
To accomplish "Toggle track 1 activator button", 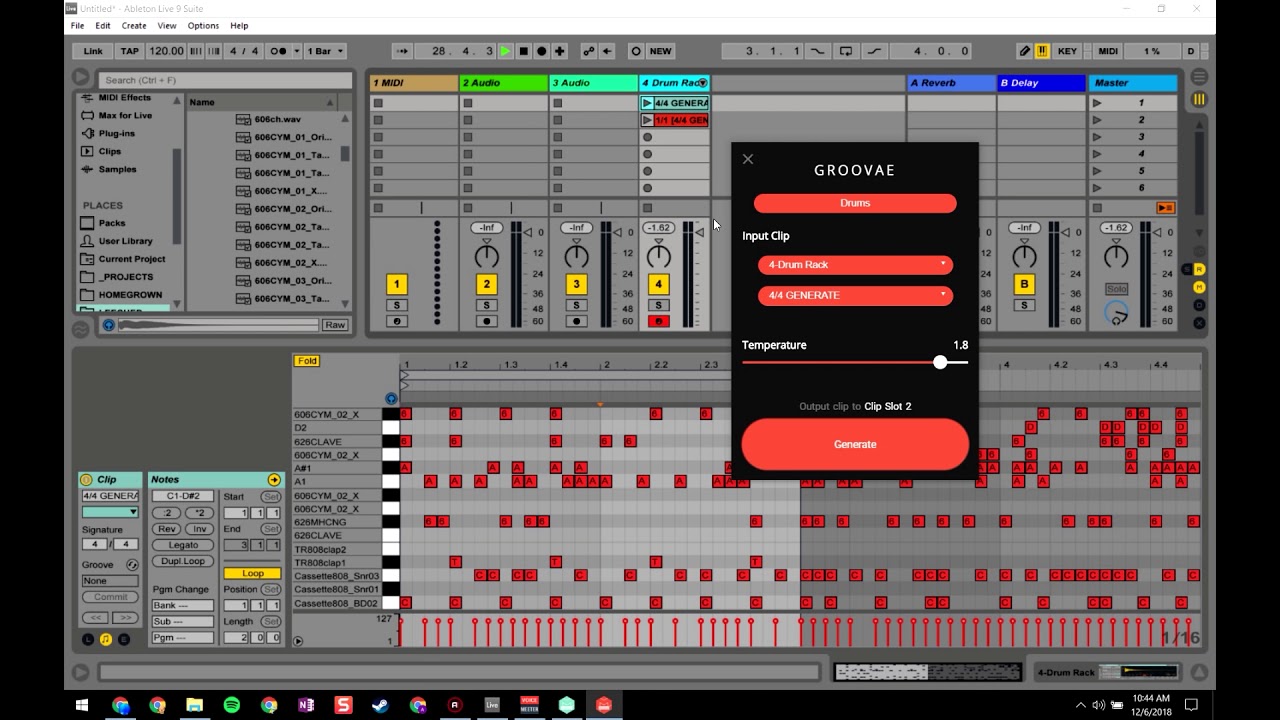I will (x=397, y=285).
